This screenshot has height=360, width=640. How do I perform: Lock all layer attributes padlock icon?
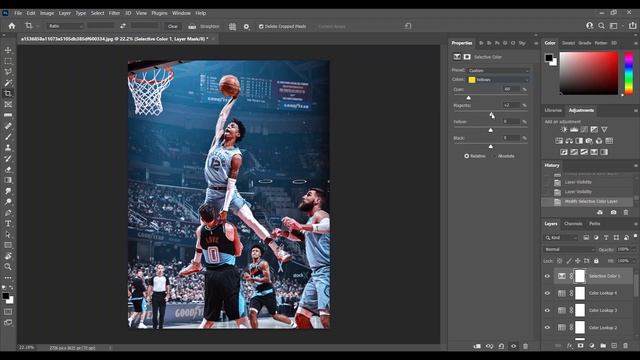(596, 261)
